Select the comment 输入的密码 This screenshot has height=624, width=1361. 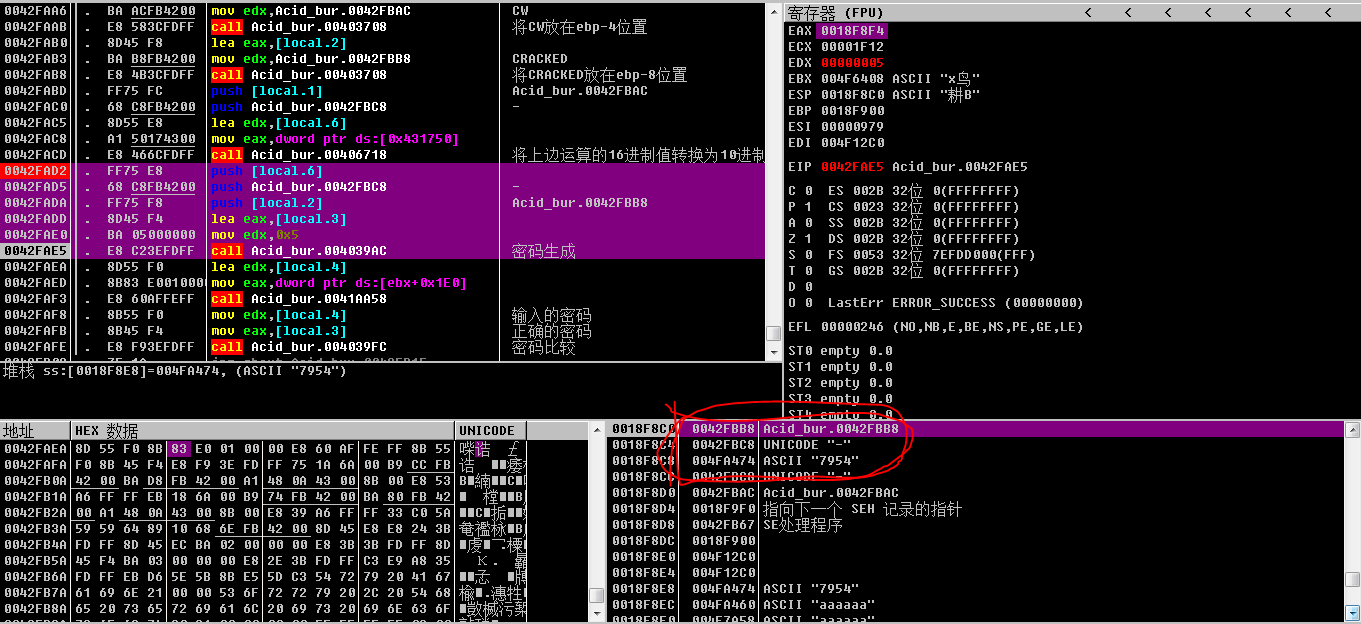551,316
